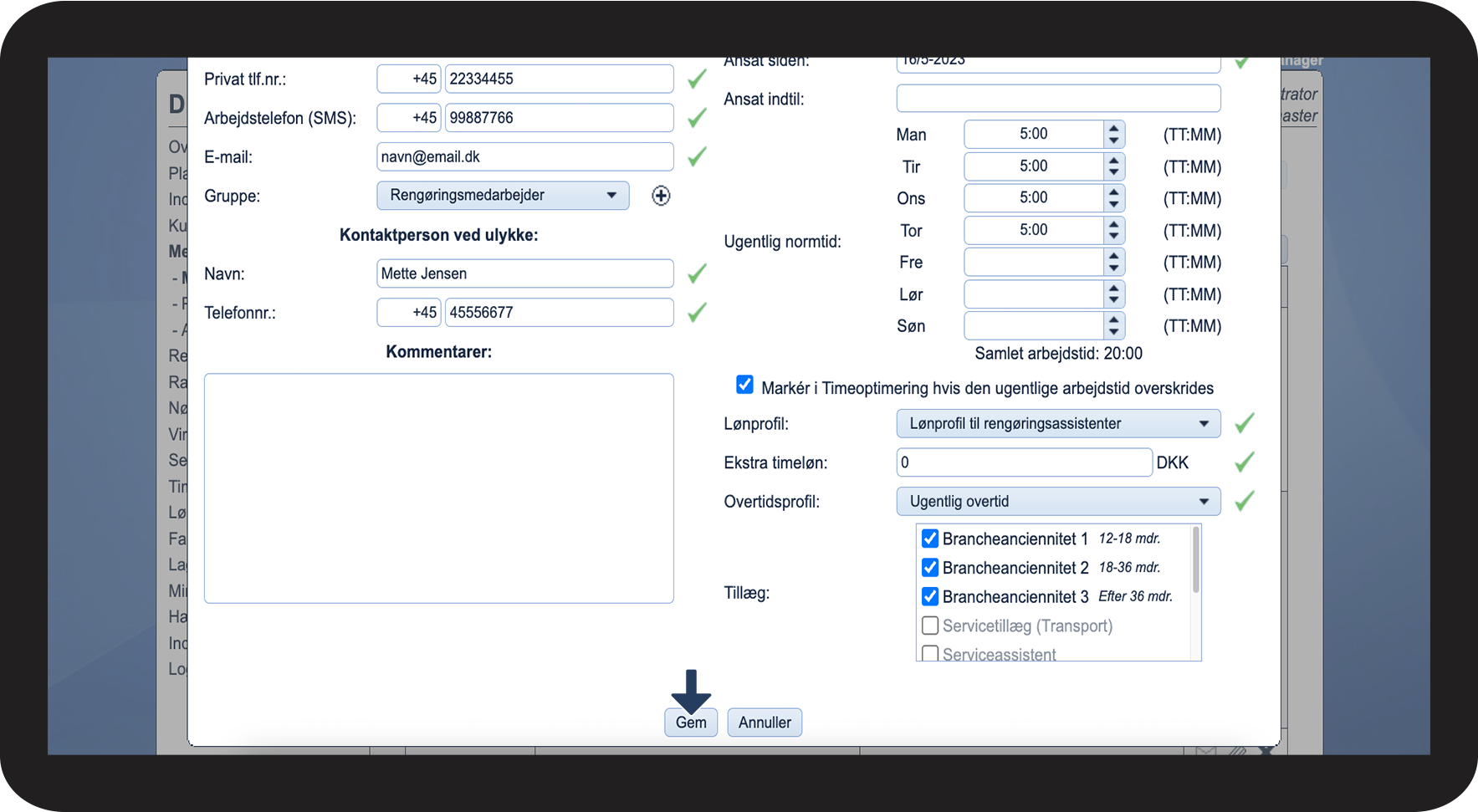Viewport: 1478px width, 812px height.
Task: Decrease Søn hours with the down arrow
Action: [1113, 333]
